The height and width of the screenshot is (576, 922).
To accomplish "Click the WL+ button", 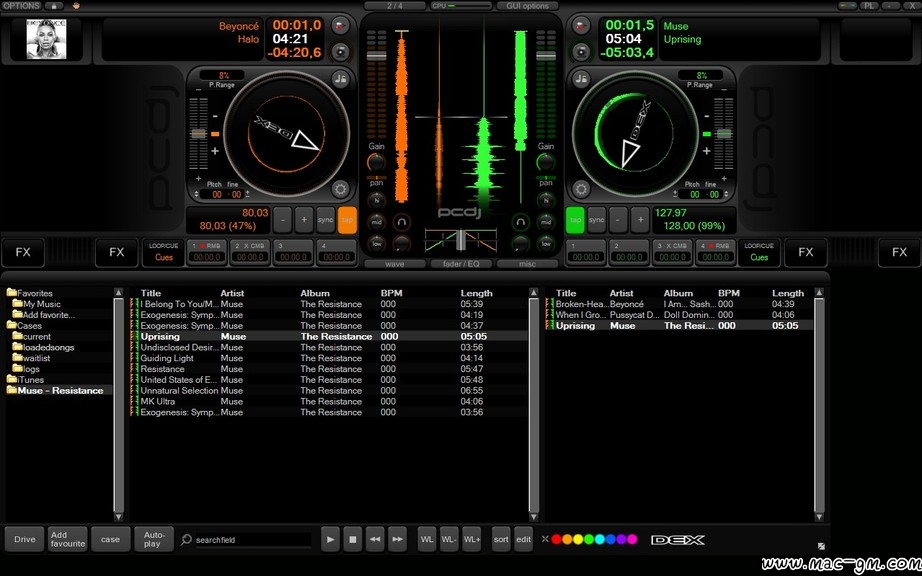I will [x=472, y=539].
